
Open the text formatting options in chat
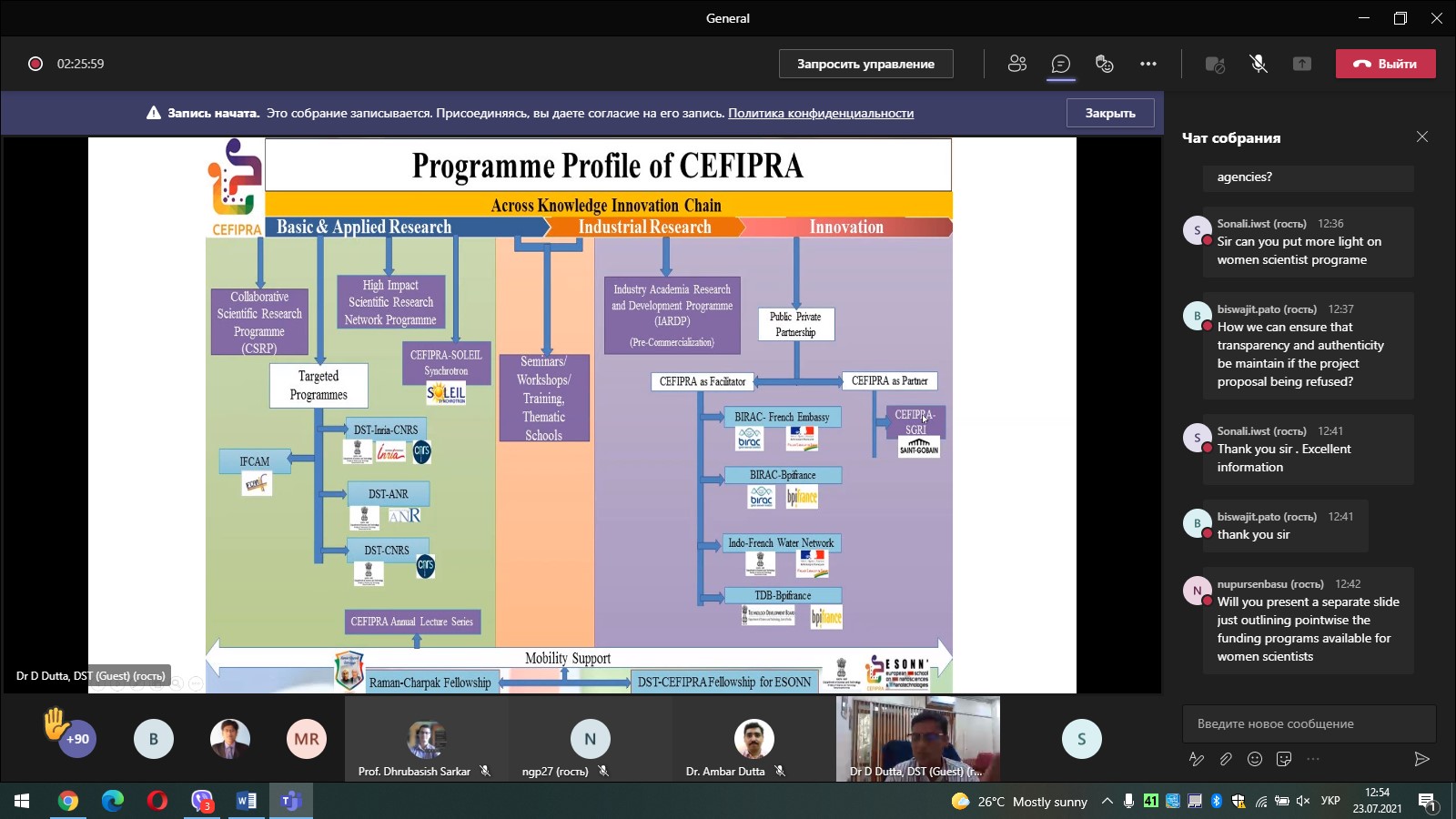1197,759
